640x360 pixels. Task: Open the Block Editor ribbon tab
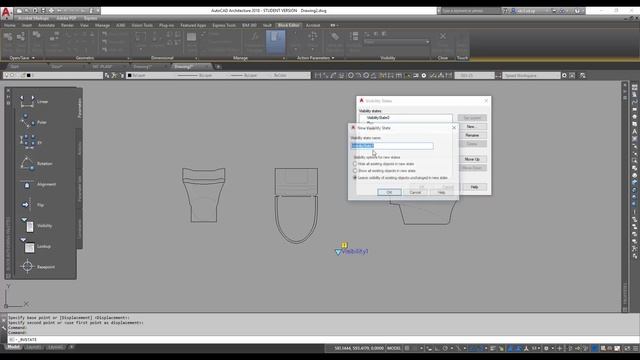click(289, 25)
